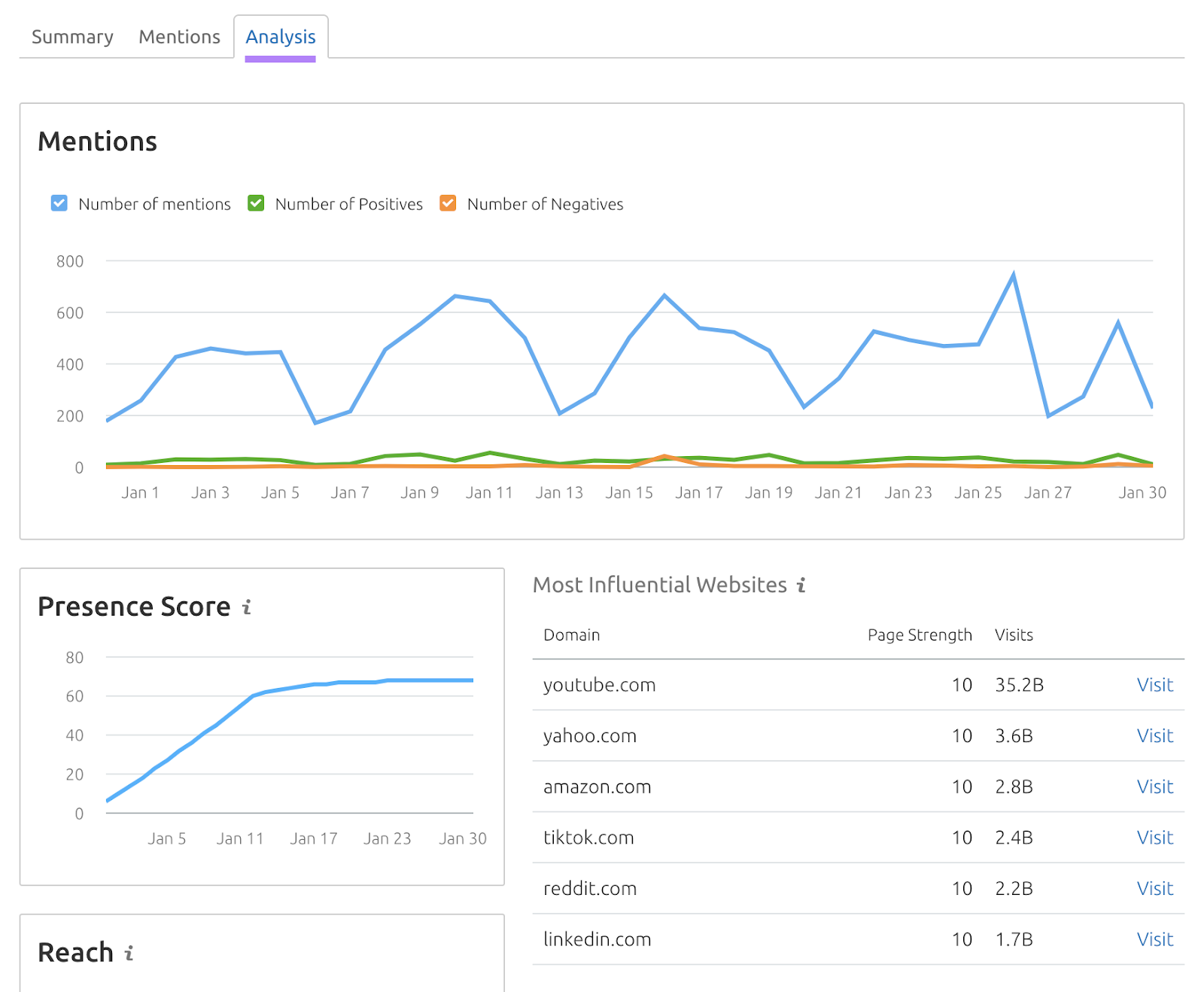Uncheck the Number of mentions checkbox
The height and width of the screenshot is (992, 1204).
click(59, 203)
